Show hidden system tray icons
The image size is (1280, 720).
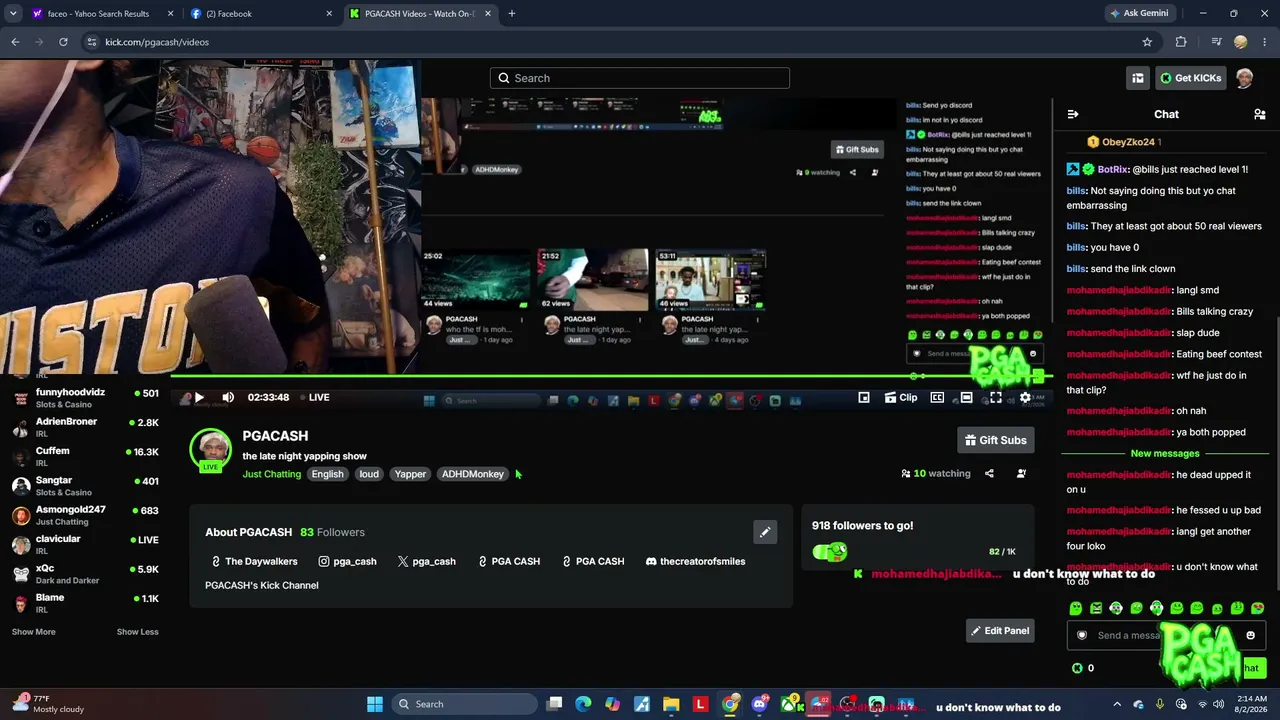tap(1117, 704)
